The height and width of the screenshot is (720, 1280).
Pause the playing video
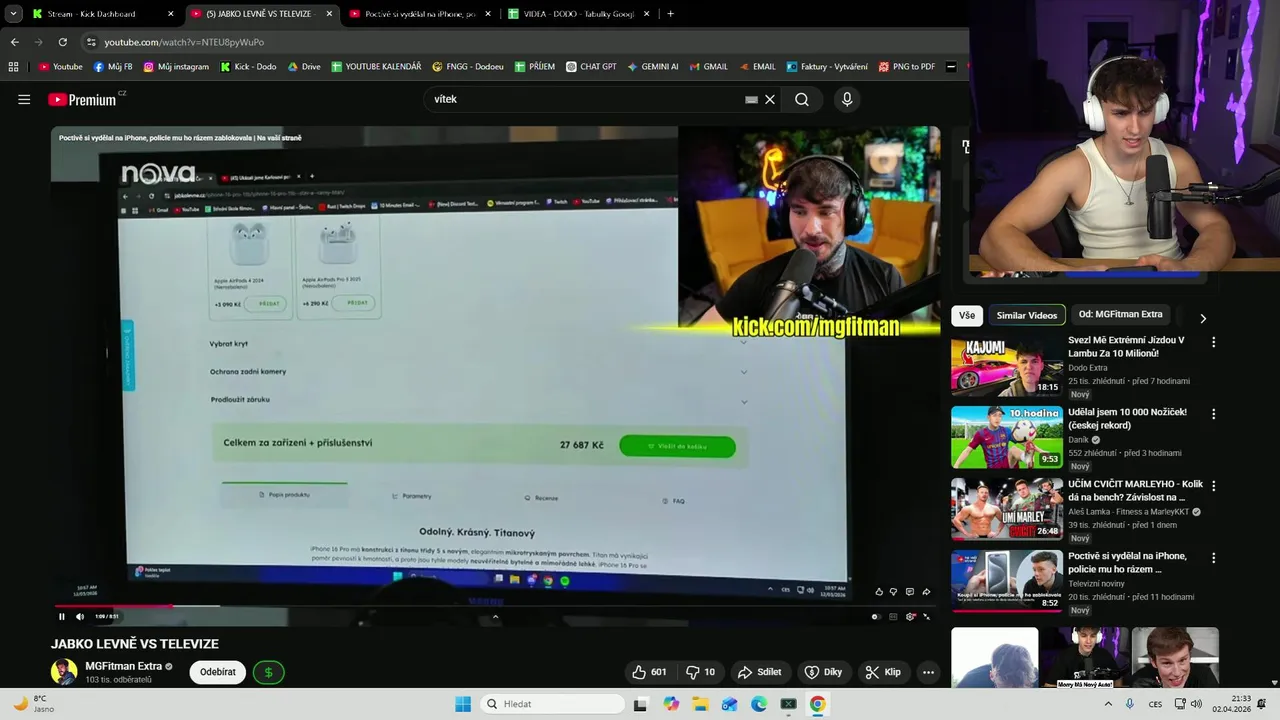pos(61,616)
